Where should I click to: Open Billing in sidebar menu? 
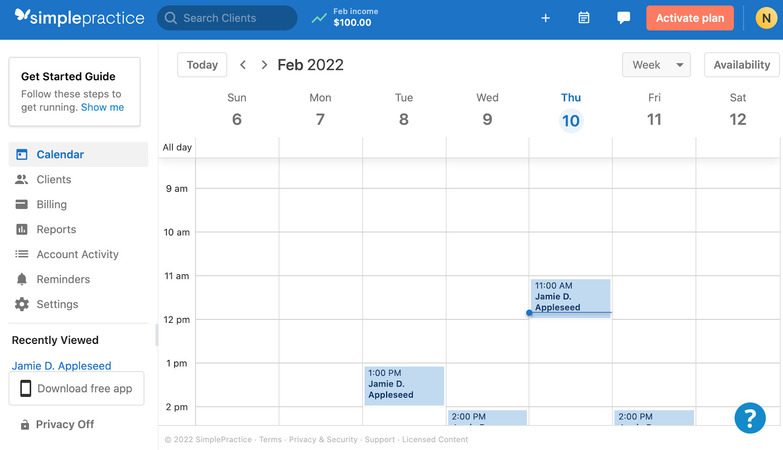click(x=78, y=204)
